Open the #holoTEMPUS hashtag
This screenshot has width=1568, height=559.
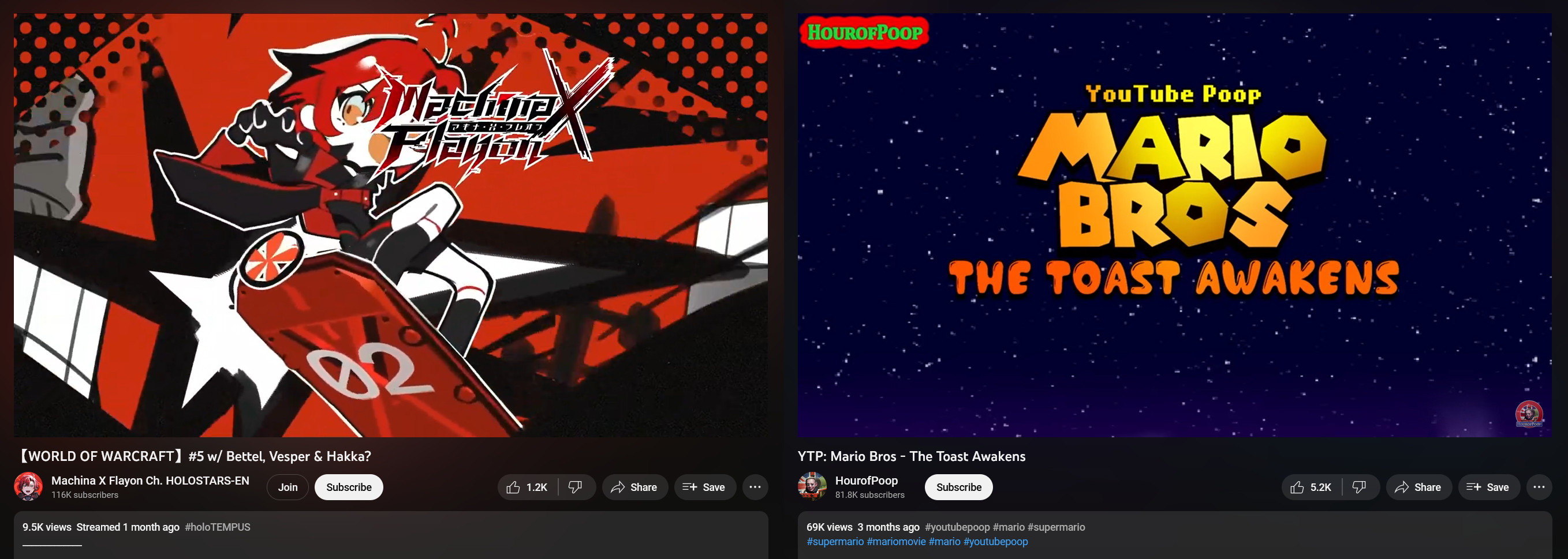pos(217,527)
